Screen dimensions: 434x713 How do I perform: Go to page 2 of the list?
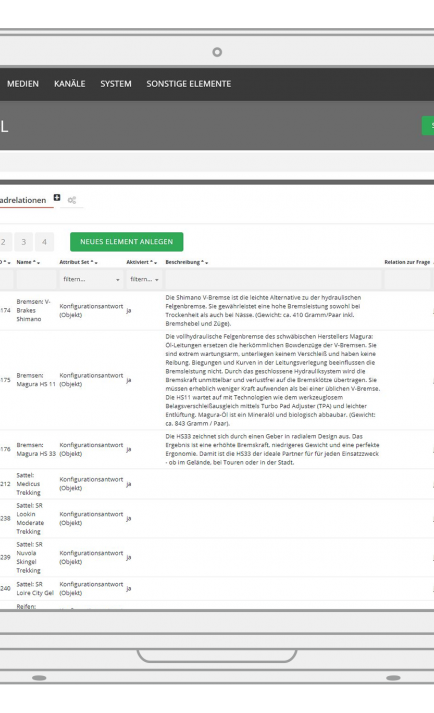(x=4, y=242)
